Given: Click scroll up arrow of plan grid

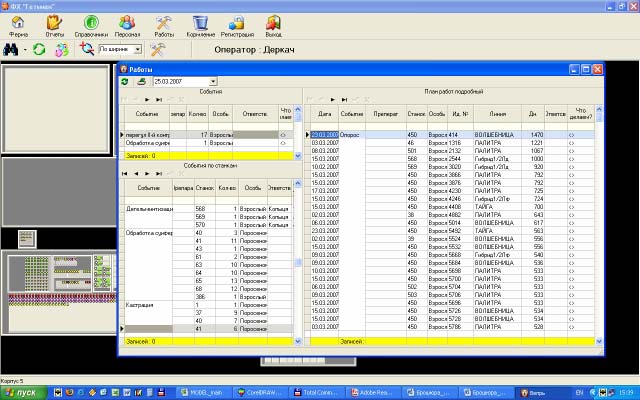Looking at the screenshot, I should (599, 109).
